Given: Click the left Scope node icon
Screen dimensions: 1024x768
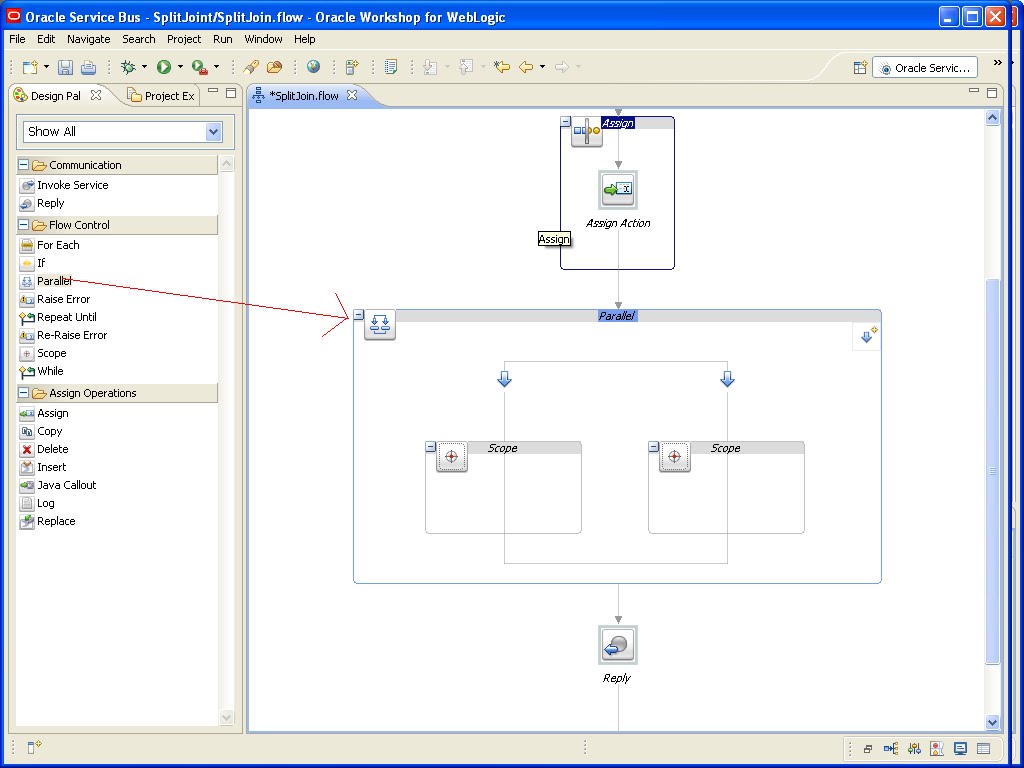Looking at the screenshot, I should pos(452,456).
